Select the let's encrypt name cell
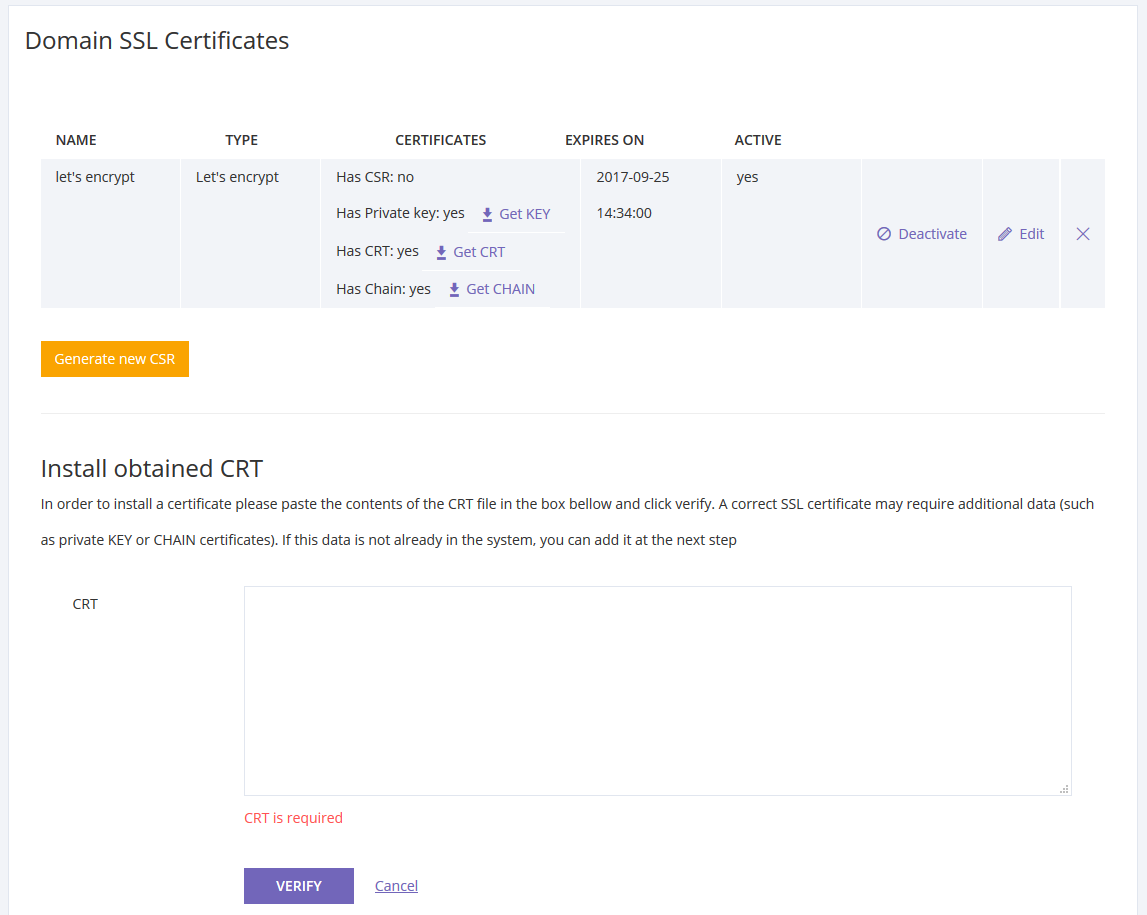This screenshot has width=1147, height=915. pos(95,177)
